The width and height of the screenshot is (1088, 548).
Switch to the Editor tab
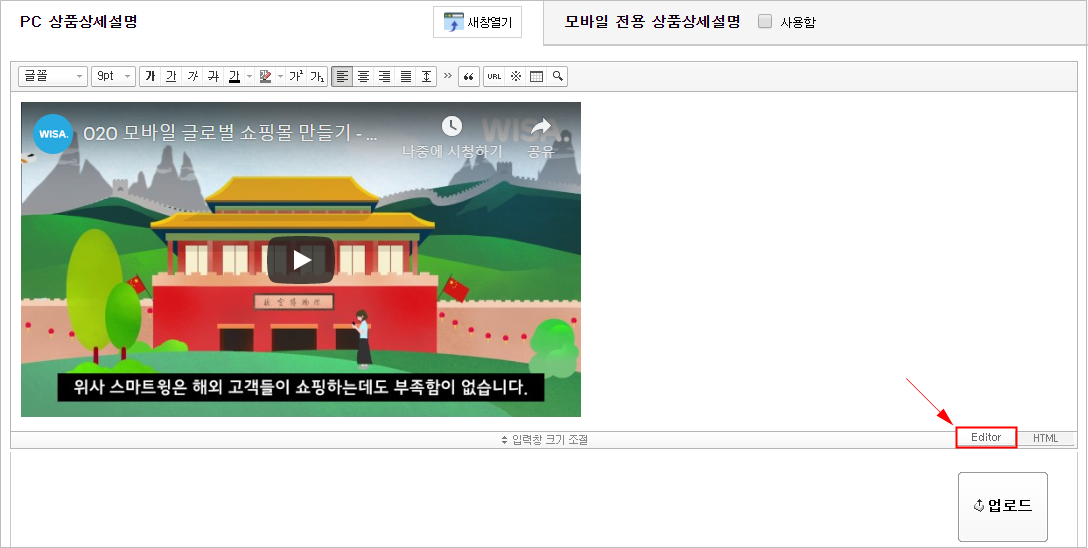coord(986,437)
